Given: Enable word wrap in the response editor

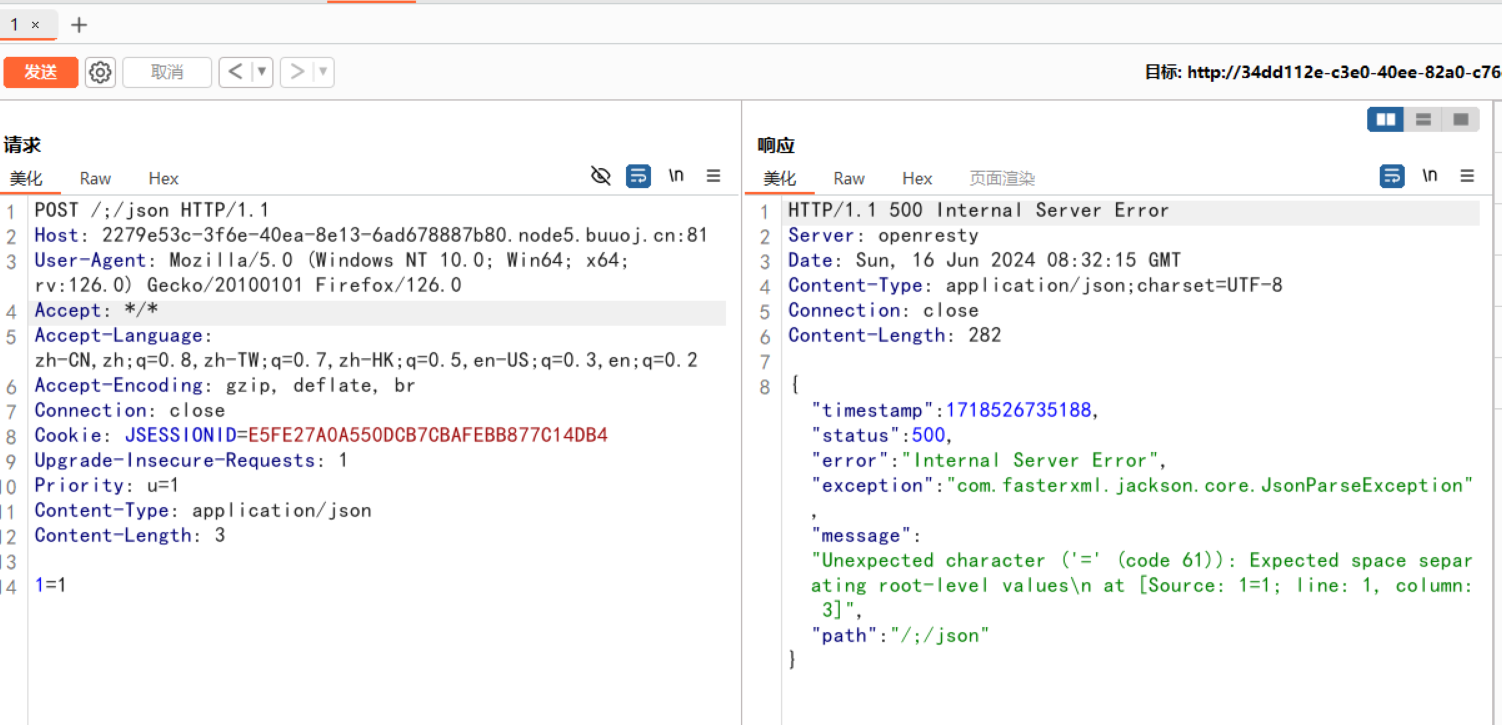Looking at the screenshot, I should (1391, 175).
